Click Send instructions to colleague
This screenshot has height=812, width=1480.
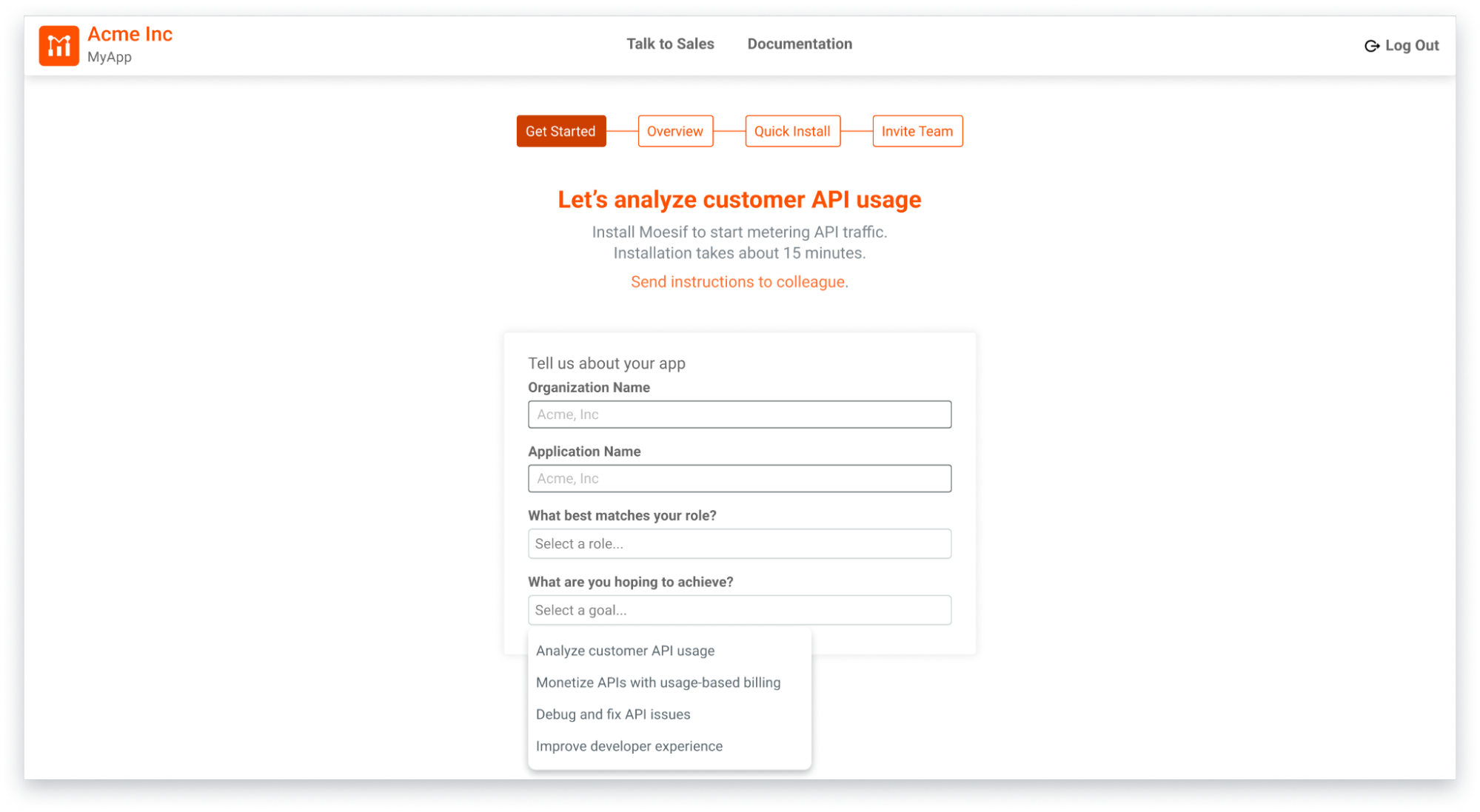click(738, 281)
